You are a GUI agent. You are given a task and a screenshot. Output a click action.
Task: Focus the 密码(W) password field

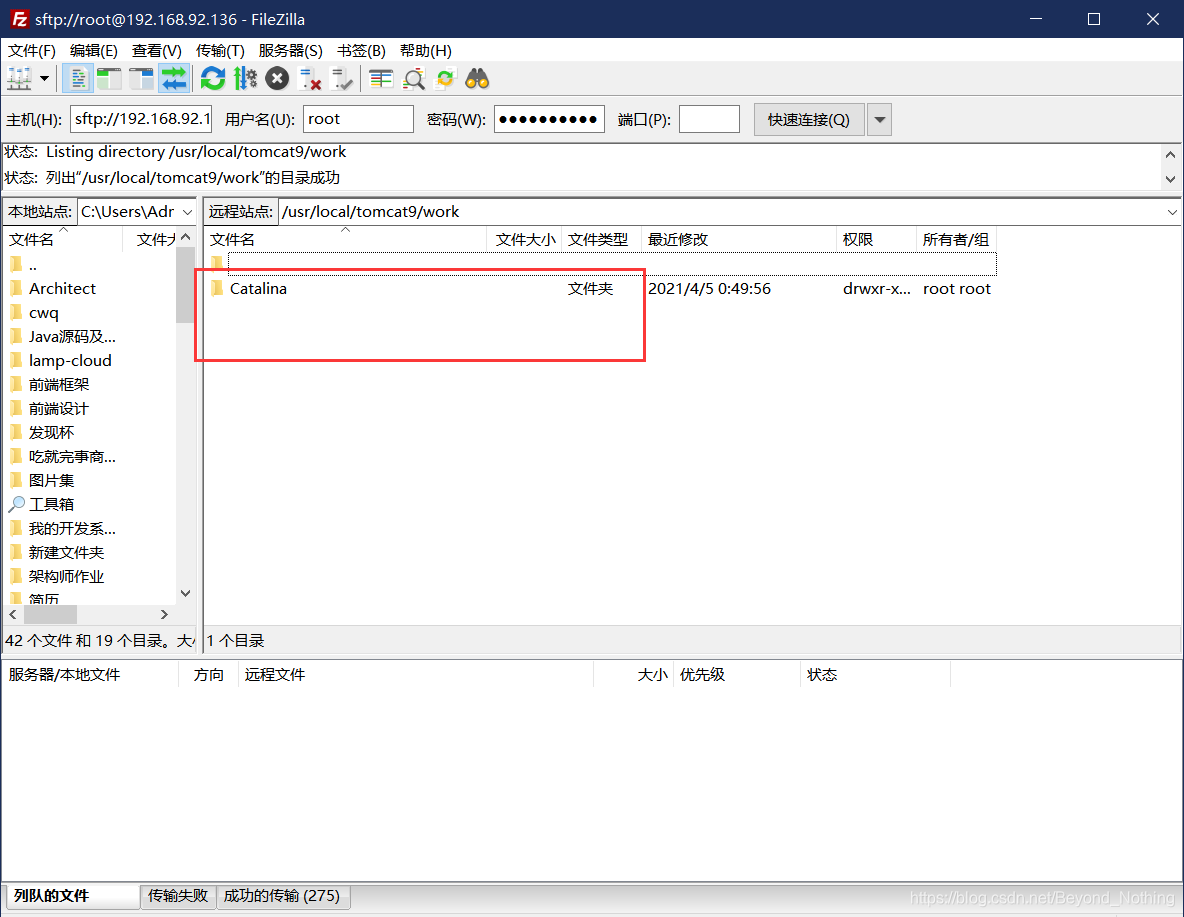point(549,119)
